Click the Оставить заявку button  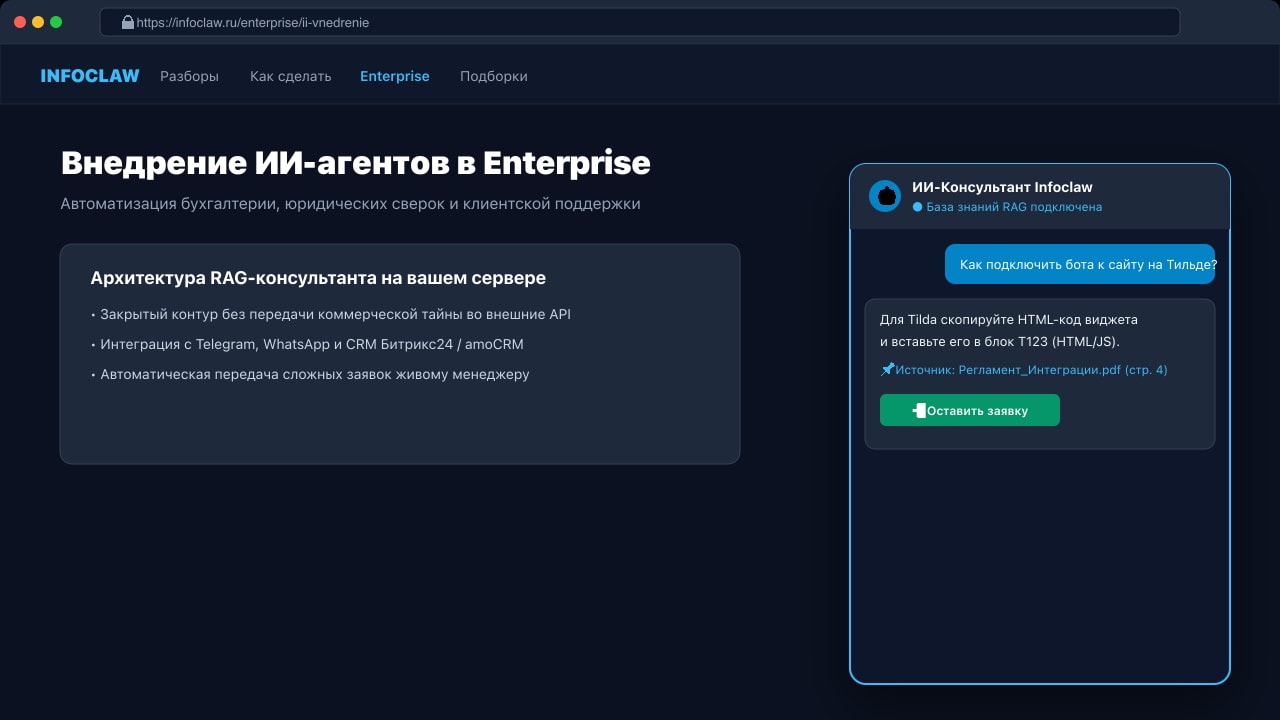pos(969,410)
